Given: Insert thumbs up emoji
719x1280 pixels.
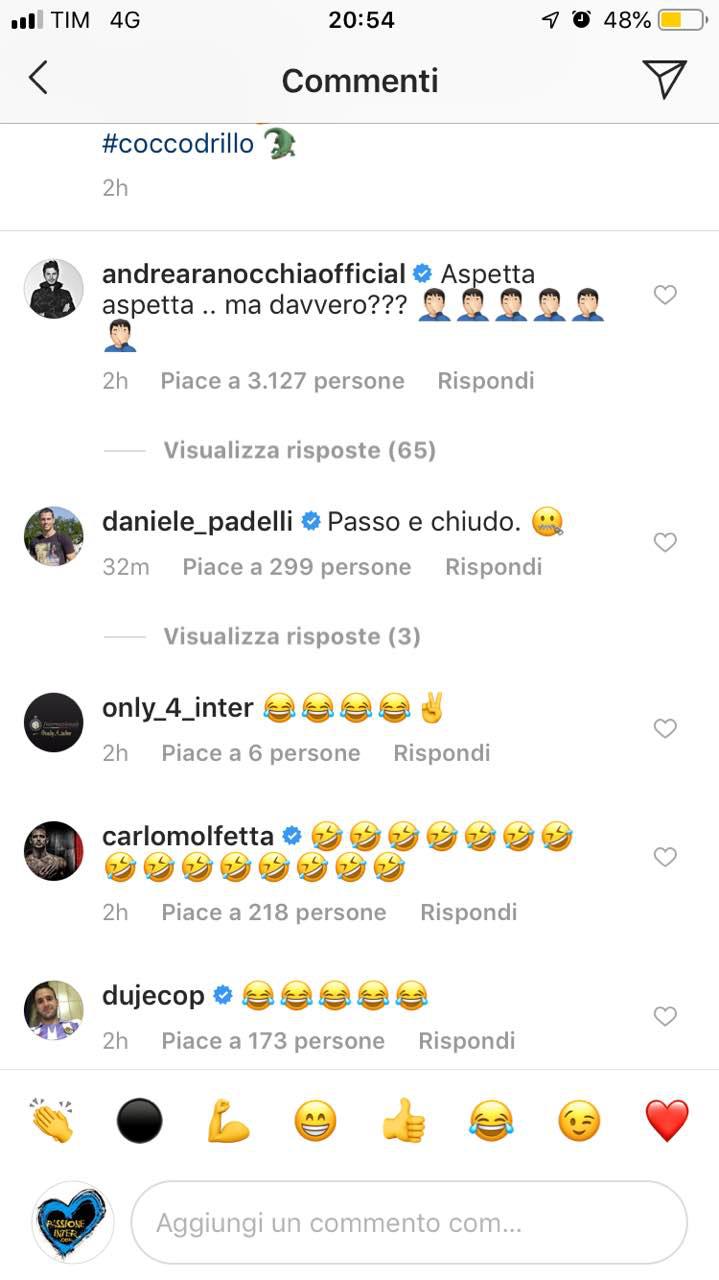Looking at the screenshot, I should click(403, 1120).
